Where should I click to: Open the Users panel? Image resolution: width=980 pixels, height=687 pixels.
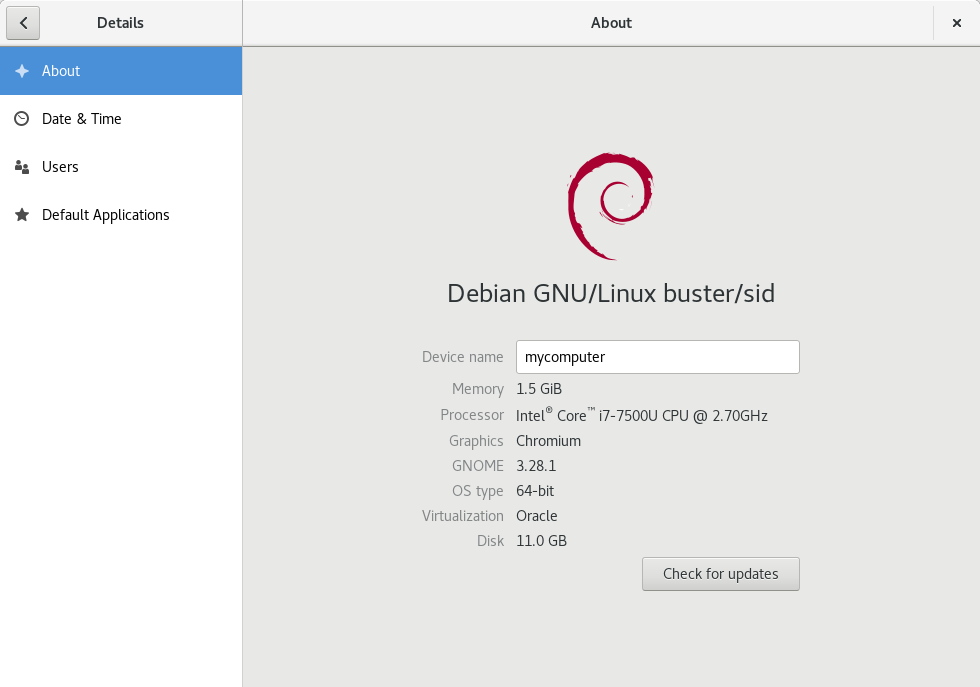tap(121, 167)
